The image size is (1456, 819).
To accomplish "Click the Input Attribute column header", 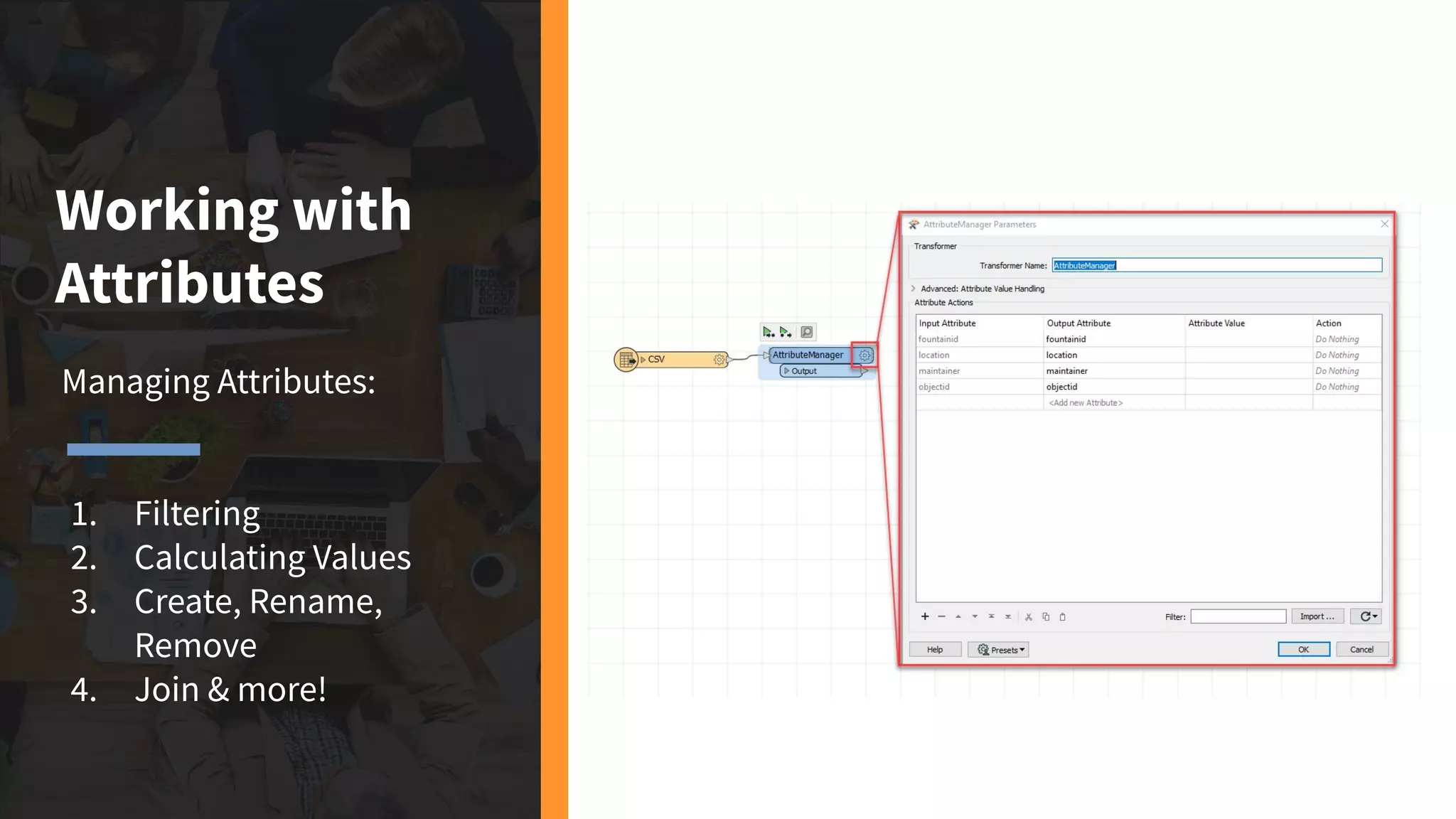I will tap(980, 323).
